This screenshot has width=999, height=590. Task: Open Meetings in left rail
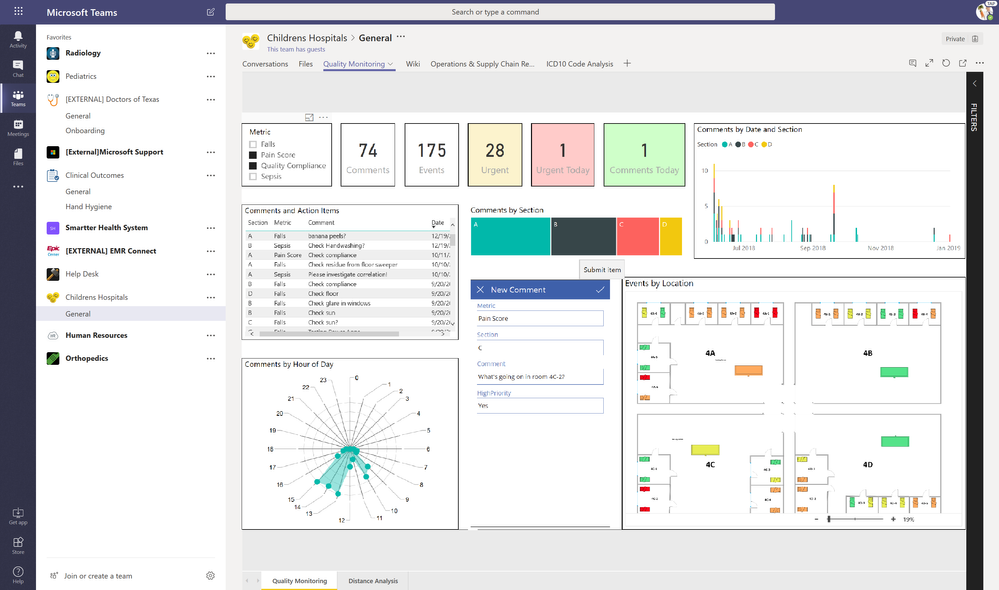click(18, 127)
